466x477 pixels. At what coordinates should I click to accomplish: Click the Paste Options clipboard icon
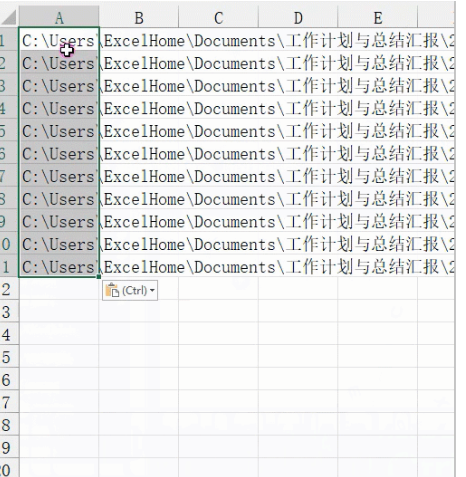[x=112, y=290]
